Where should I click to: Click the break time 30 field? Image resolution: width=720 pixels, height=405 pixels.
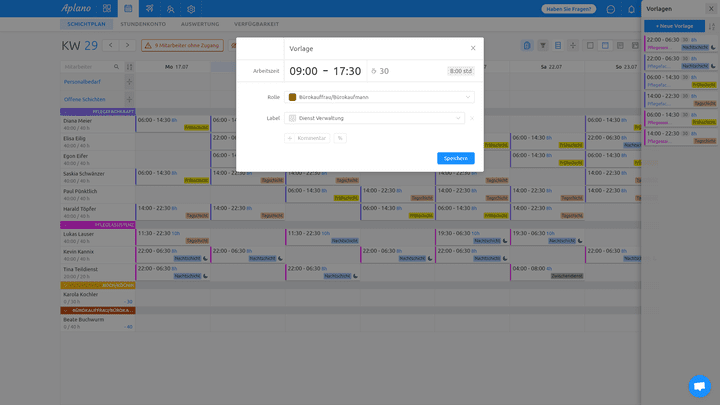pyautogui.click(x=380, y=71)
